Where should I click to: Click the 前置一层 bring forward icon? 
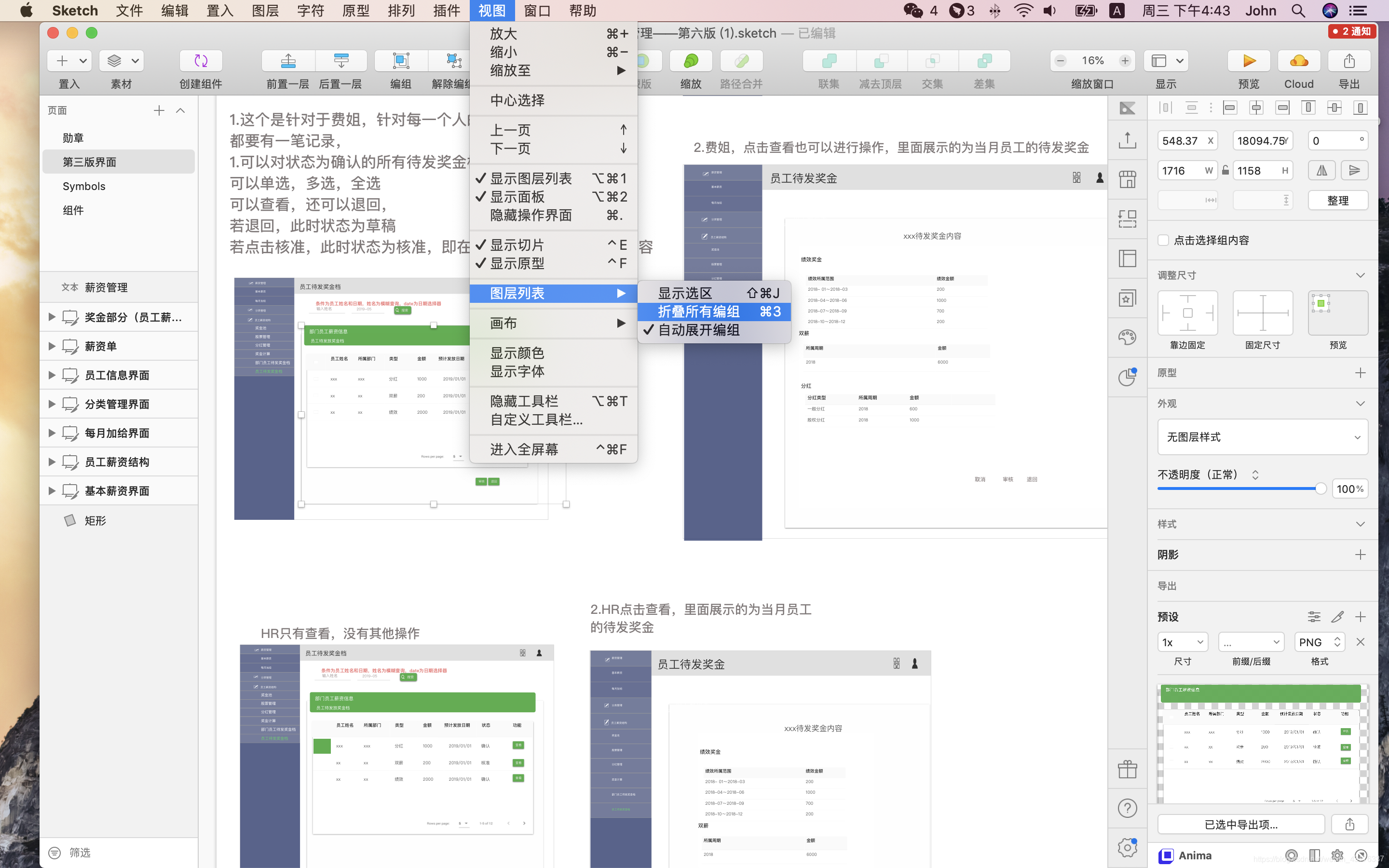288,61
